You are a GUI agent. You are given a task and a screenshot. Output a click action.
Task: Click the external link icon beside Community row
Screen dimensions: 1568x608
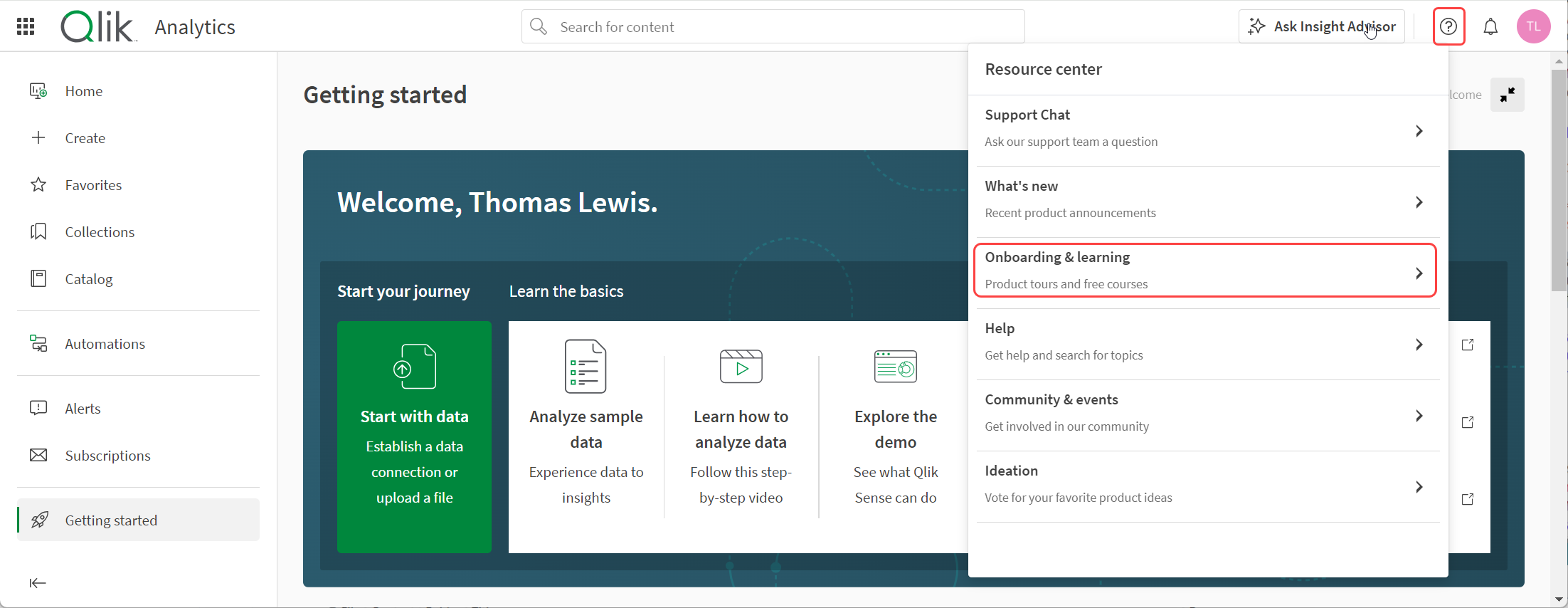pyautogui.click(x=1468, y=422)
